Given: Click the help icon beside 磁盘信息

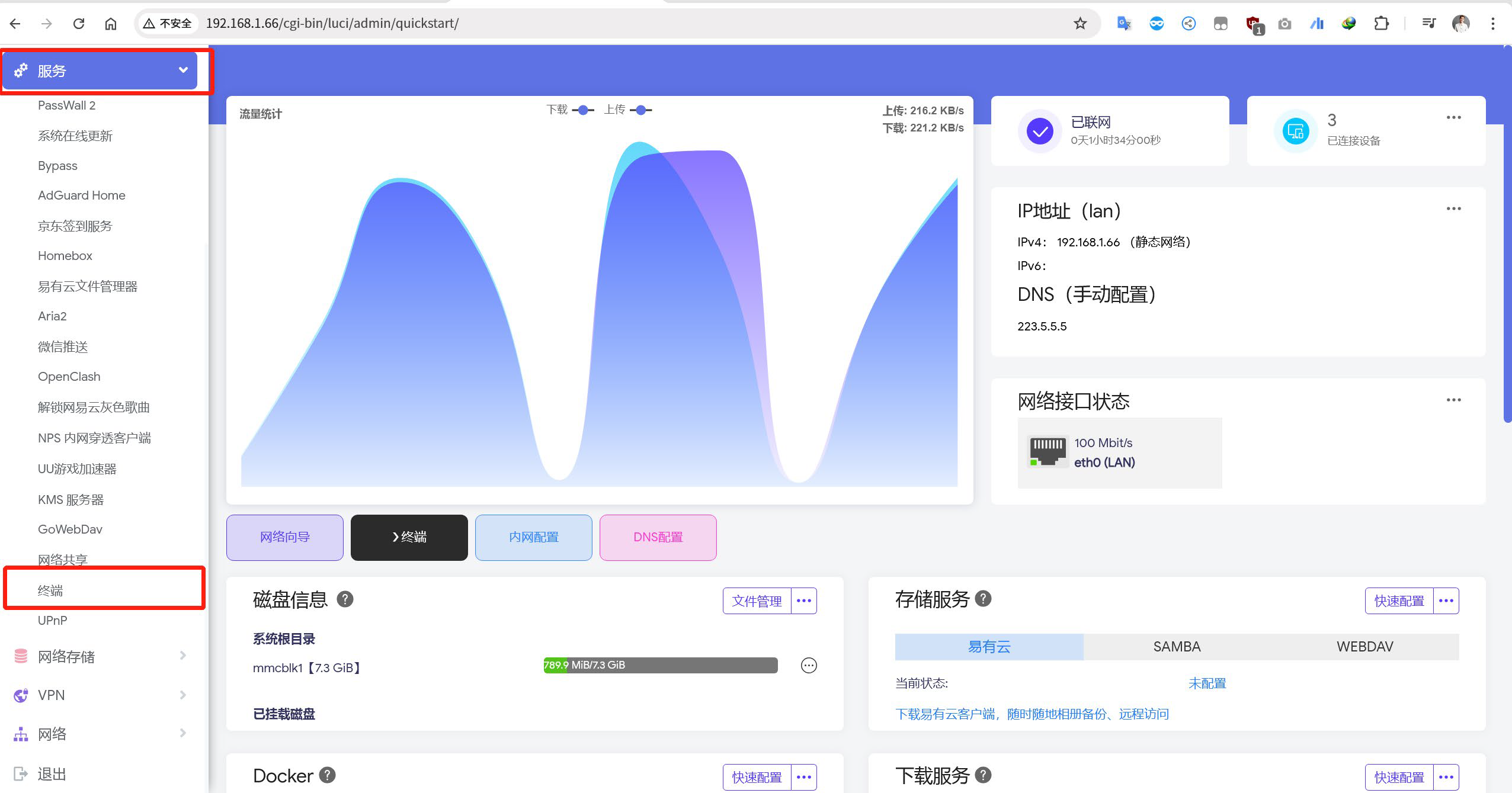Looking at the screenshot, I should pos(345,599).
